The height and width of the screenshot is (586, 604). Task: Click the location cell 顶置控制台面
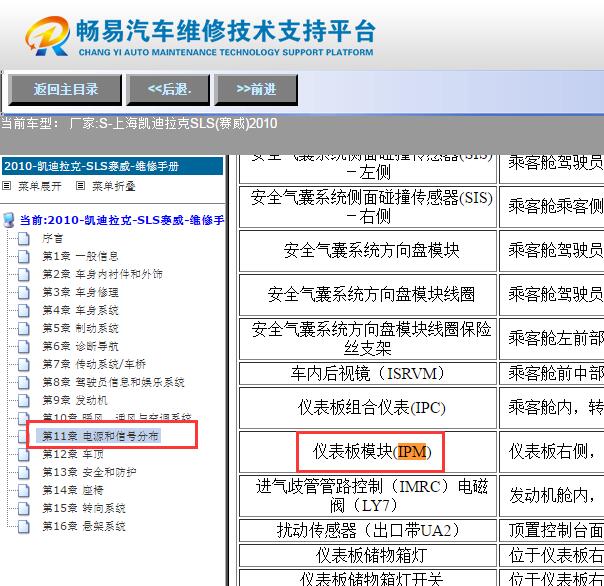coord(552,531)
